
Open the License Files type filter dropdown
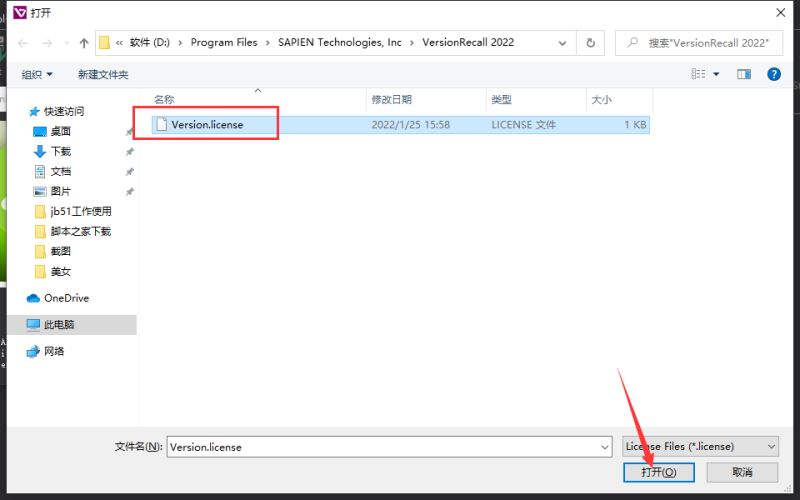point(701,447)
